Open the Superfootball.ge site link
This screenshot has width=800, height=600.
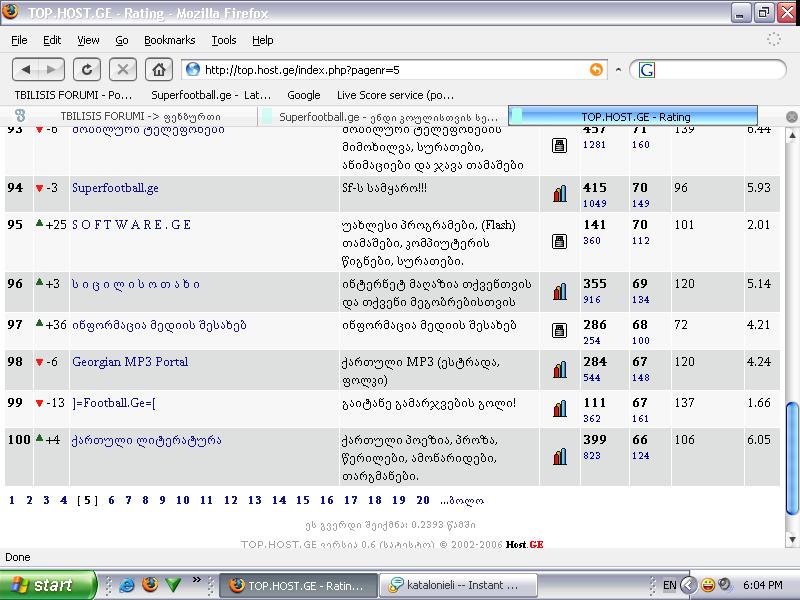click(115, 188)
